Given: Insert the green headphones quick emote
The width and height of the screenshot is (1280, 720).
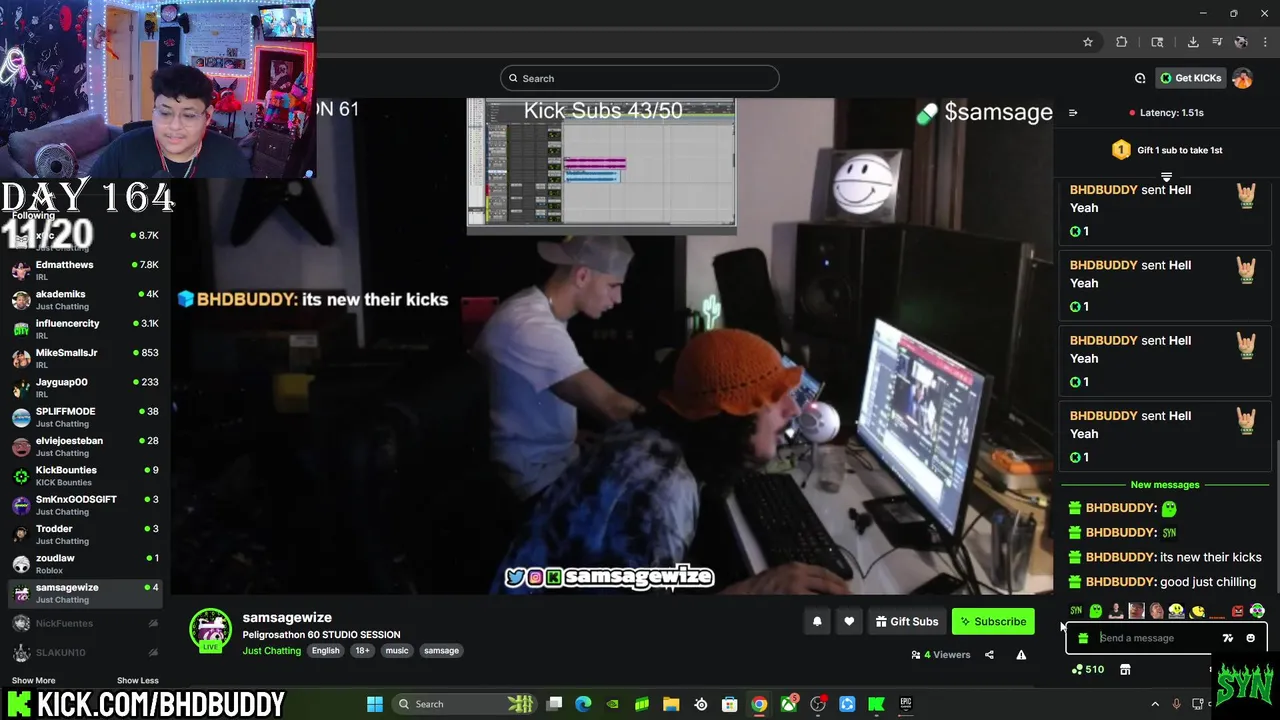Looking at the screenshot, I should point(1258,610).
